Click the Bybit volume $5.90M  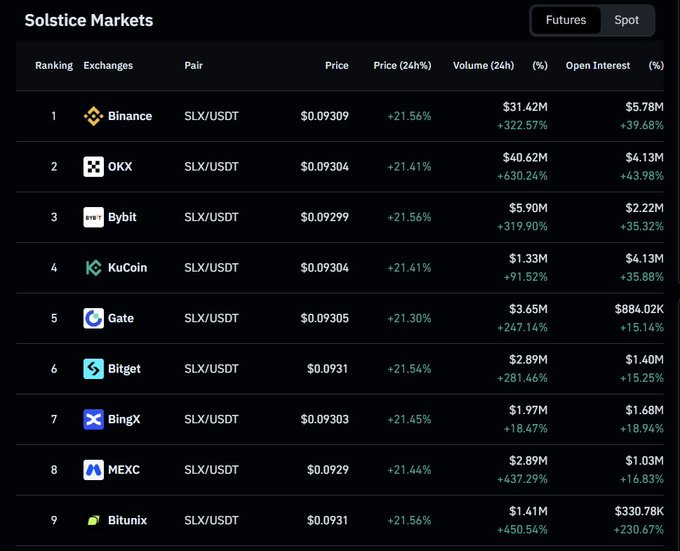pos(528,208)
